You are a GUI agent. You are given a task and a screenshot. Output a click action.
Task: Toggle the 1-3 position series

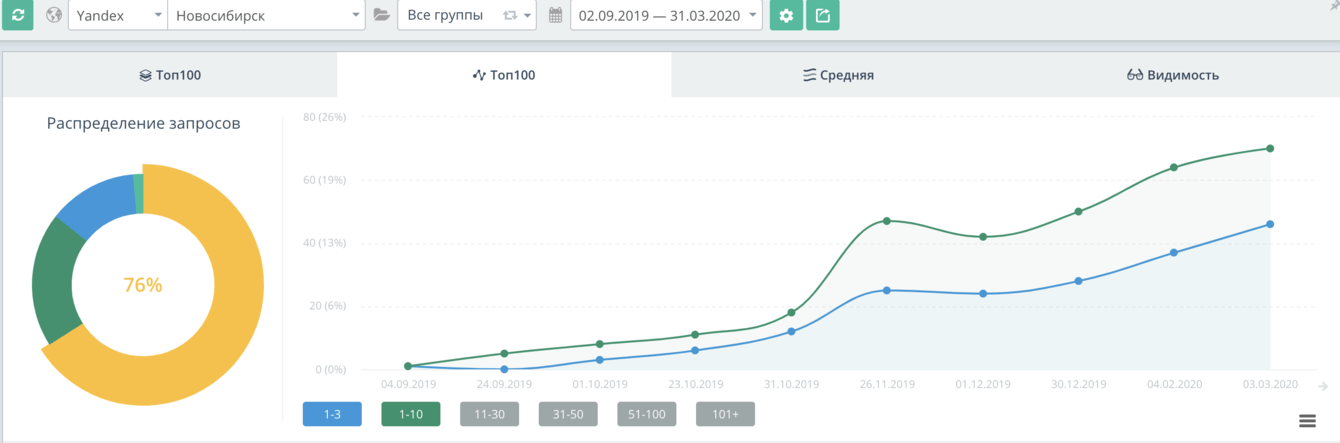[x=332, y=414]
